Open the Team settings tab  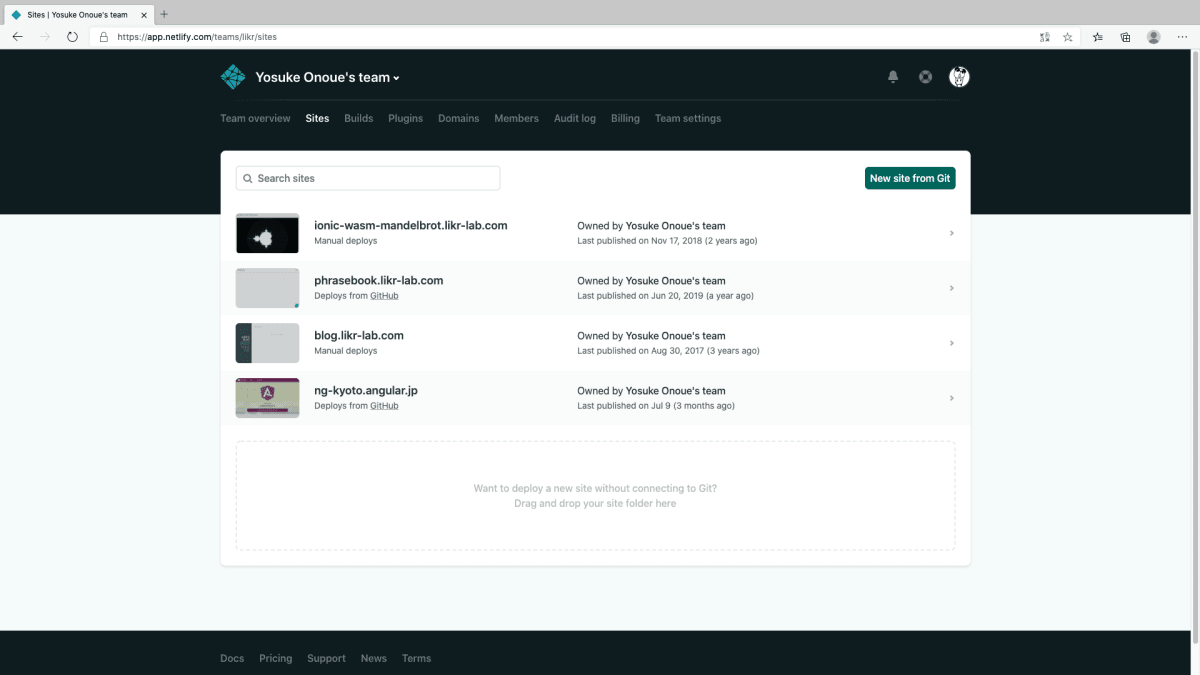[x=688, y=118]
